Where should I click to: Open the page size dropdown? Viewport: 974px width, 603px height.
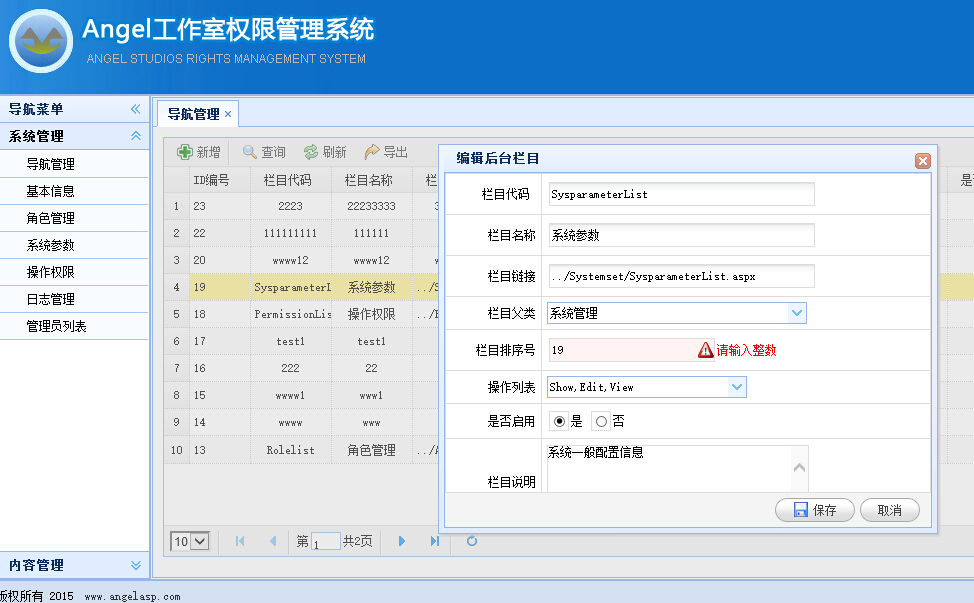(190, 541)
